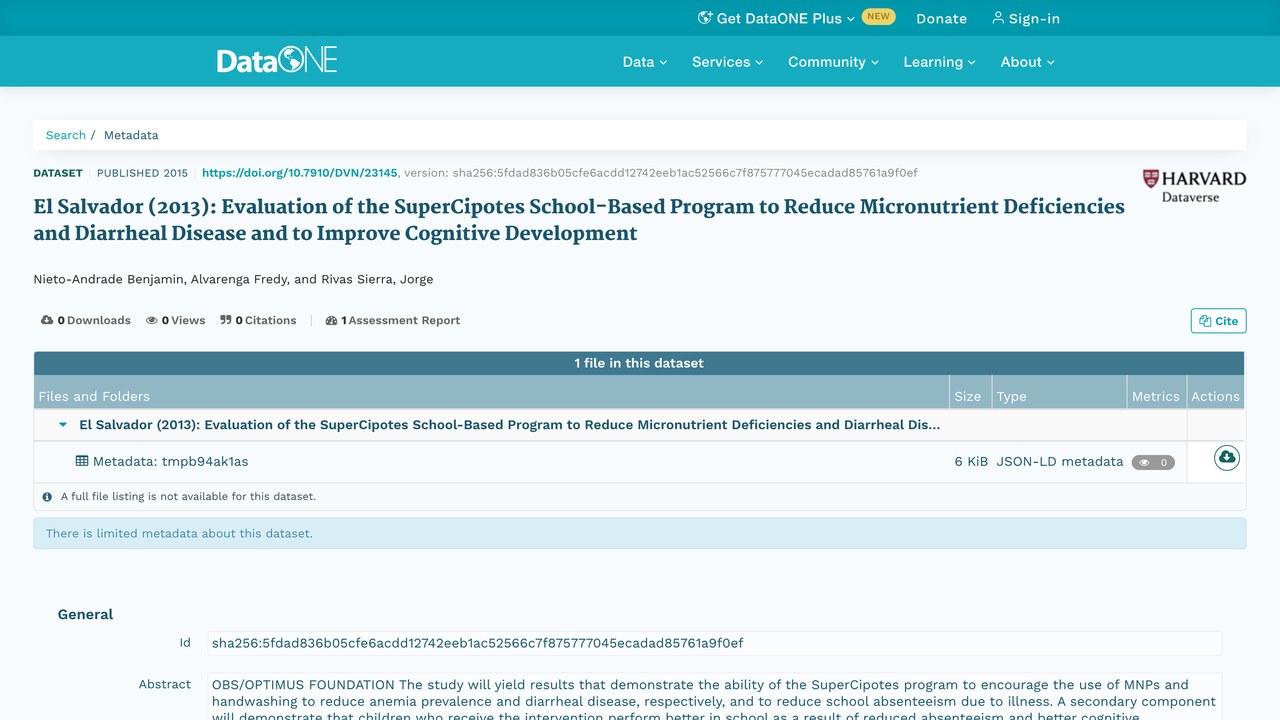Click the dataset title heading
This screenshot has width=1280, height=720.
(x=579, y=220)
